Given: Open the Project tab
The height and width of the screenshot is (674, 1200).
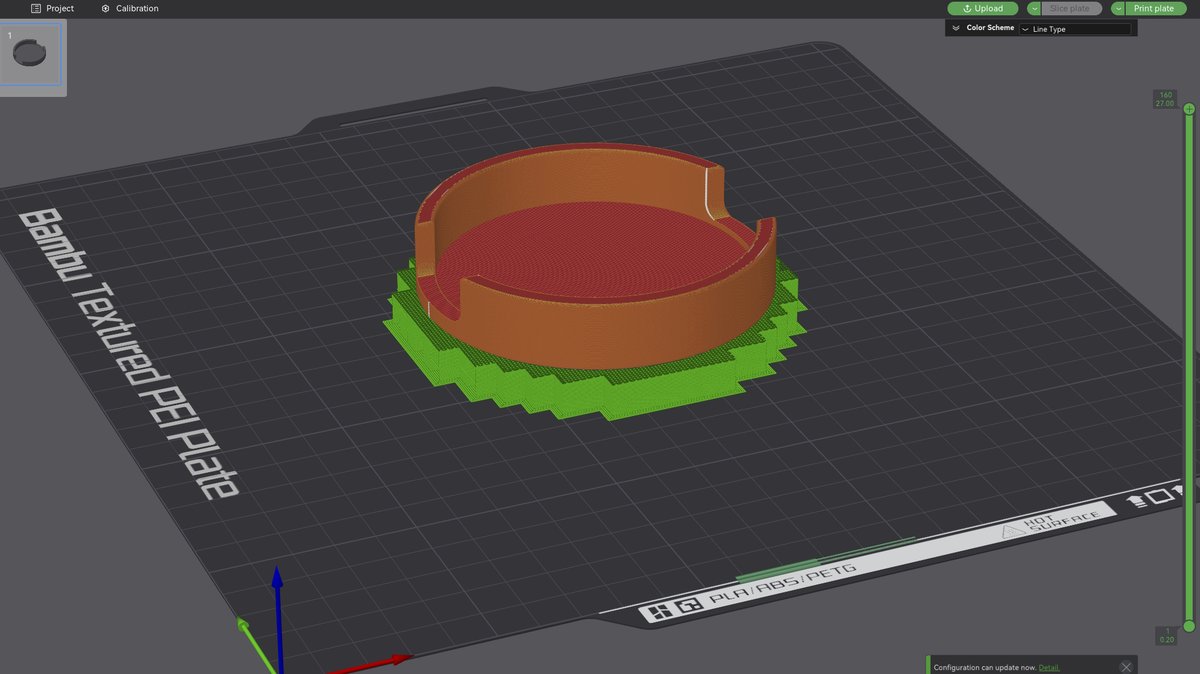Looking at the screenshot, I should point(52,8).
